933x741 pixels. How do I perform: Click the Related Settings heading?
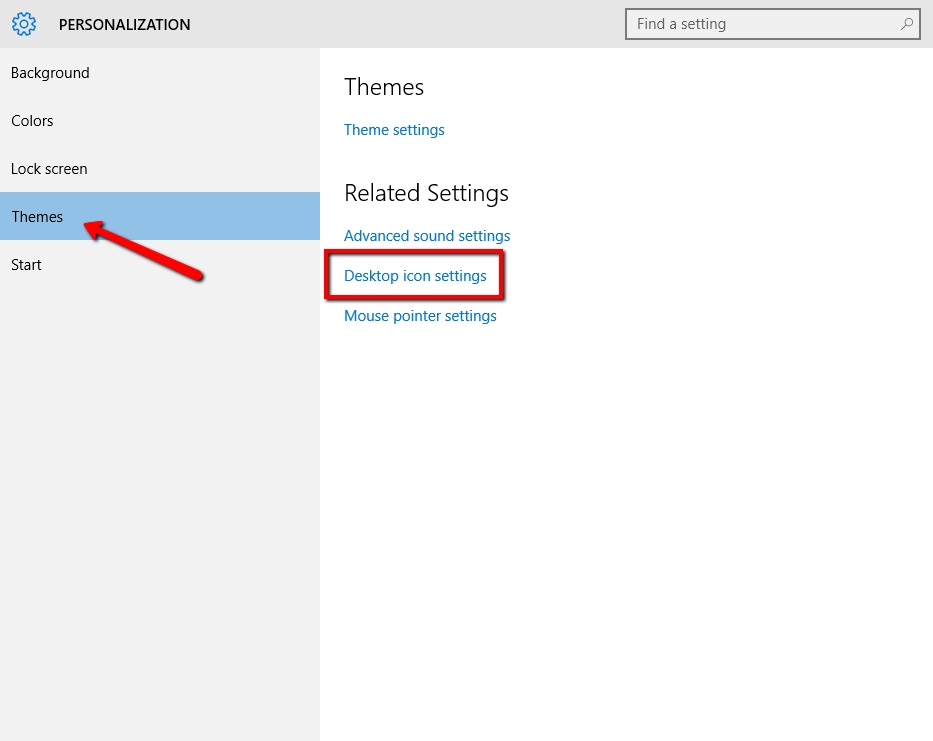pos(426,193)
